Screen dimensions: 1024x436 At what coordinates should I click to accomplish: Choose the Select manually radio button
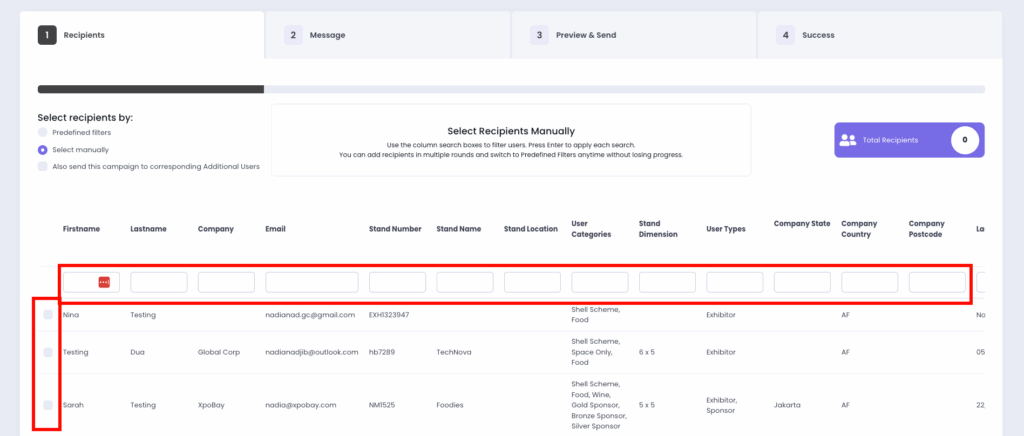42,149
